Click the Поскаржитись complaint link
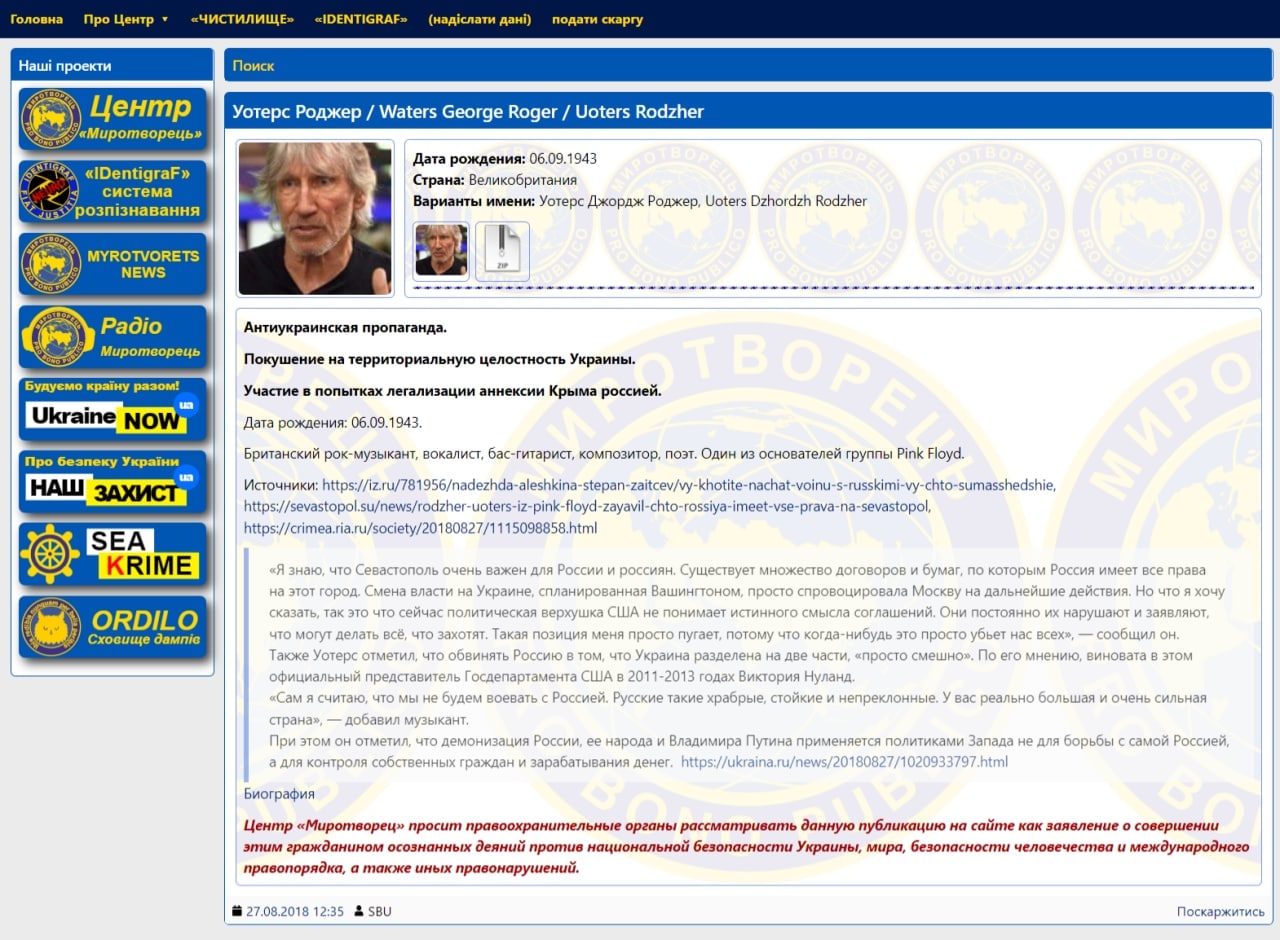1280x940 pixels. [1220, 911]
